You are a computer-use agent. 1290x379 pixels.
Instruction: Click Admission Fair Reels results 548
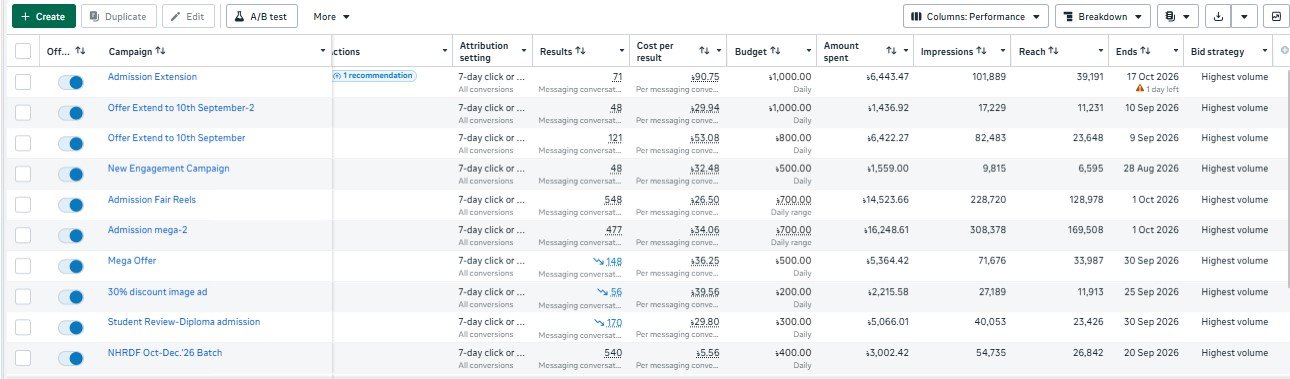coord(613,200)
